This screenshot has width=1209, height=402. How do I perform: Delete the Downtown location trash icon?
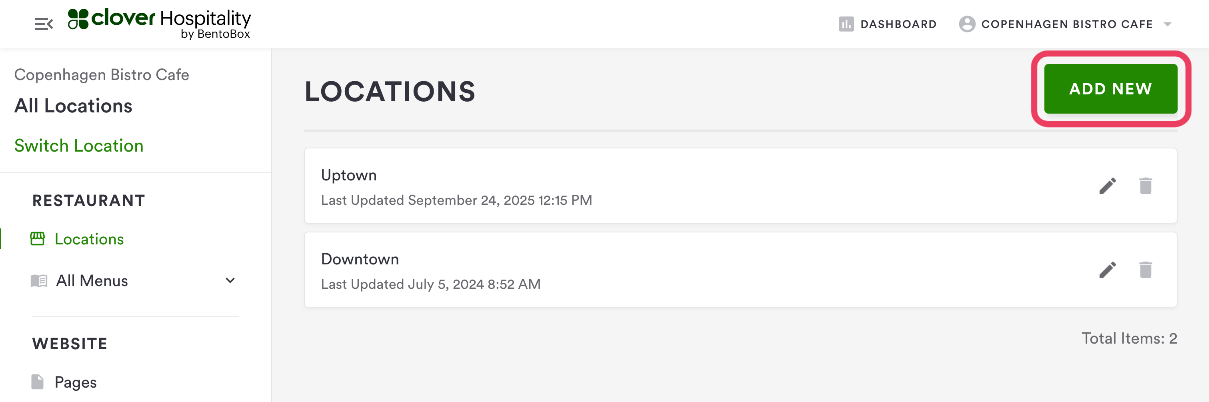[x=1146, y=270]
